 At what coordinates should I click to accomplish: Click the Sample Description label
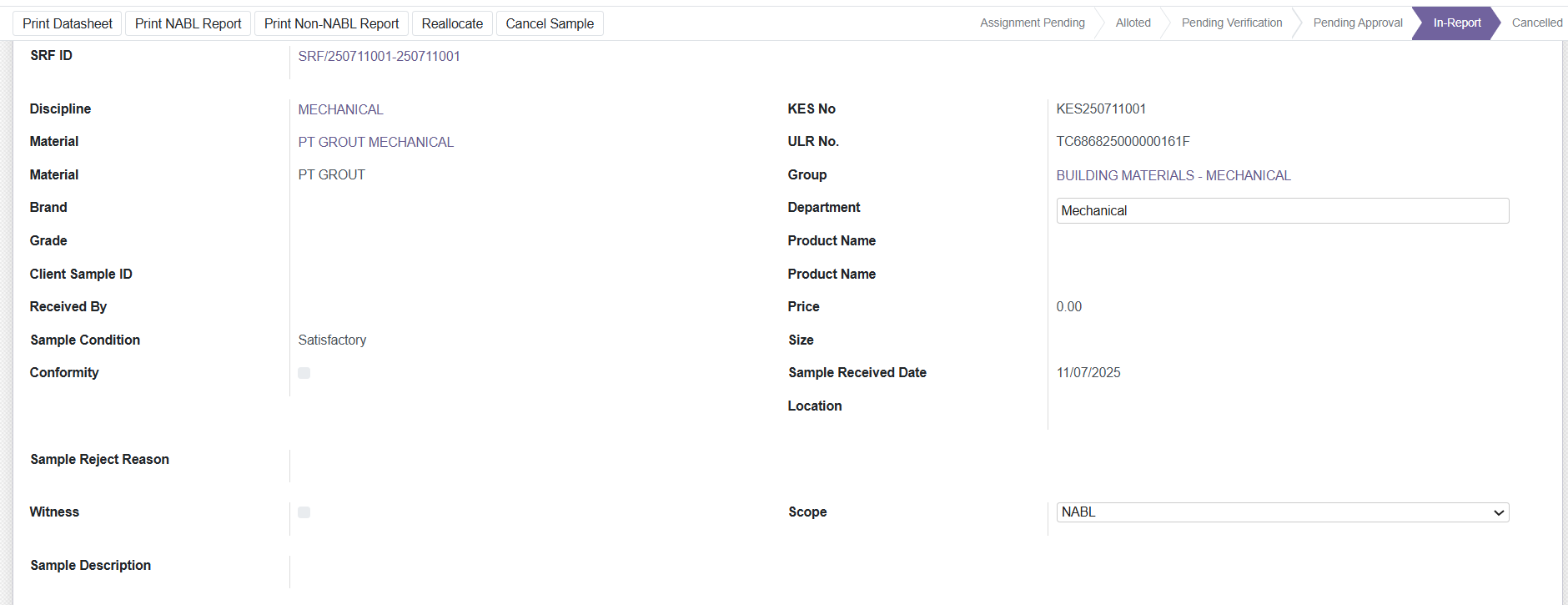[91, 565]
